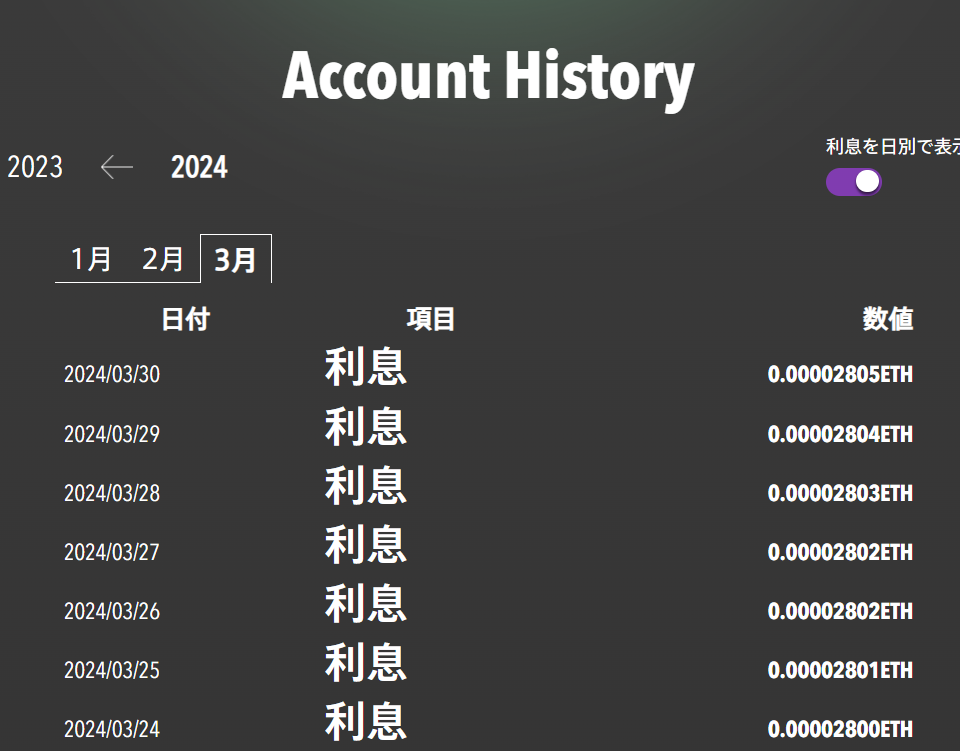Screen dimensions: 960x751
Task: Switch to the 1月 tab
Action: point(91,259)
